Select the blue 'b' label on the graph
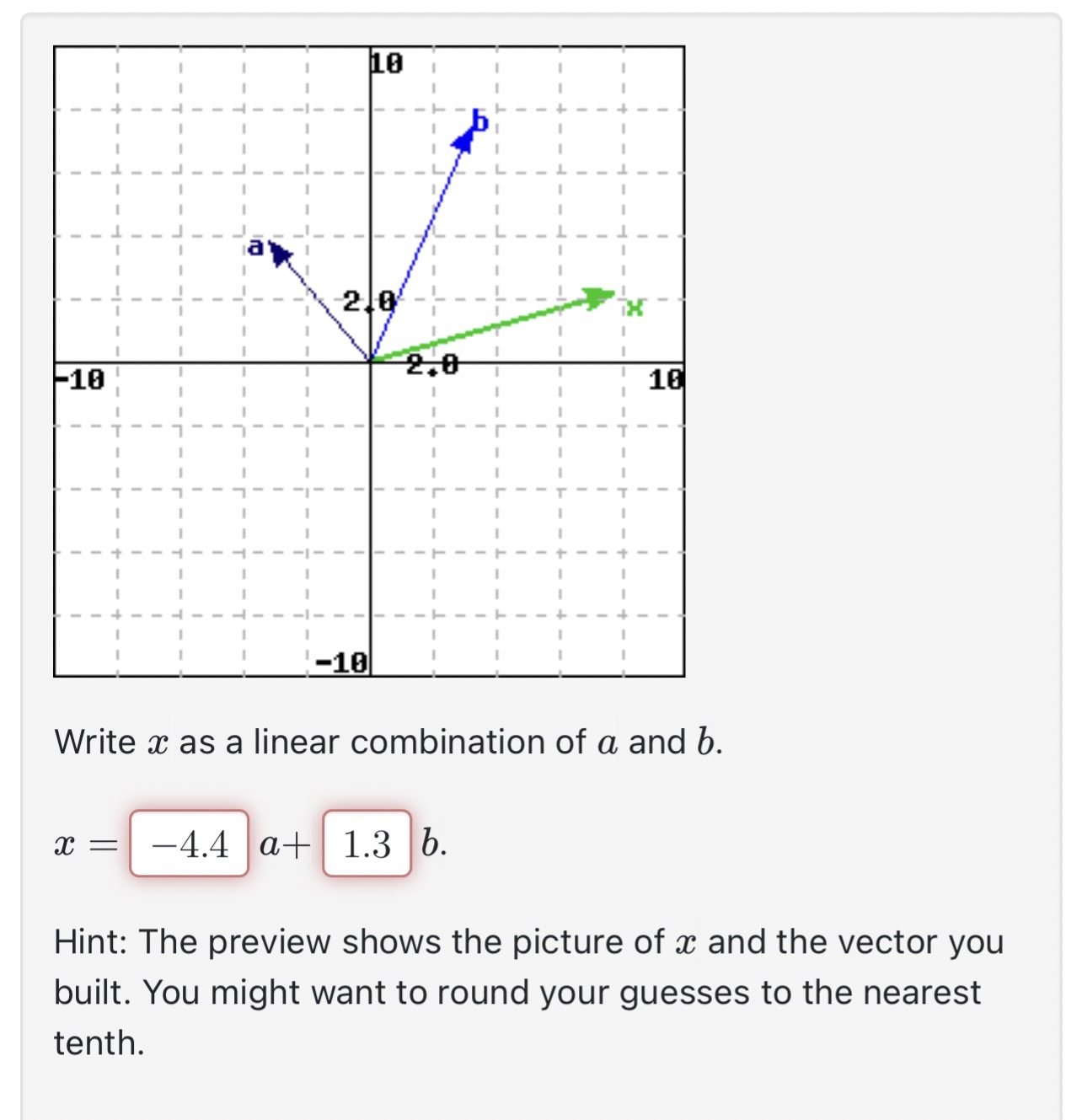Screen dimensions: 1082x1120 [x=480, y=120]
